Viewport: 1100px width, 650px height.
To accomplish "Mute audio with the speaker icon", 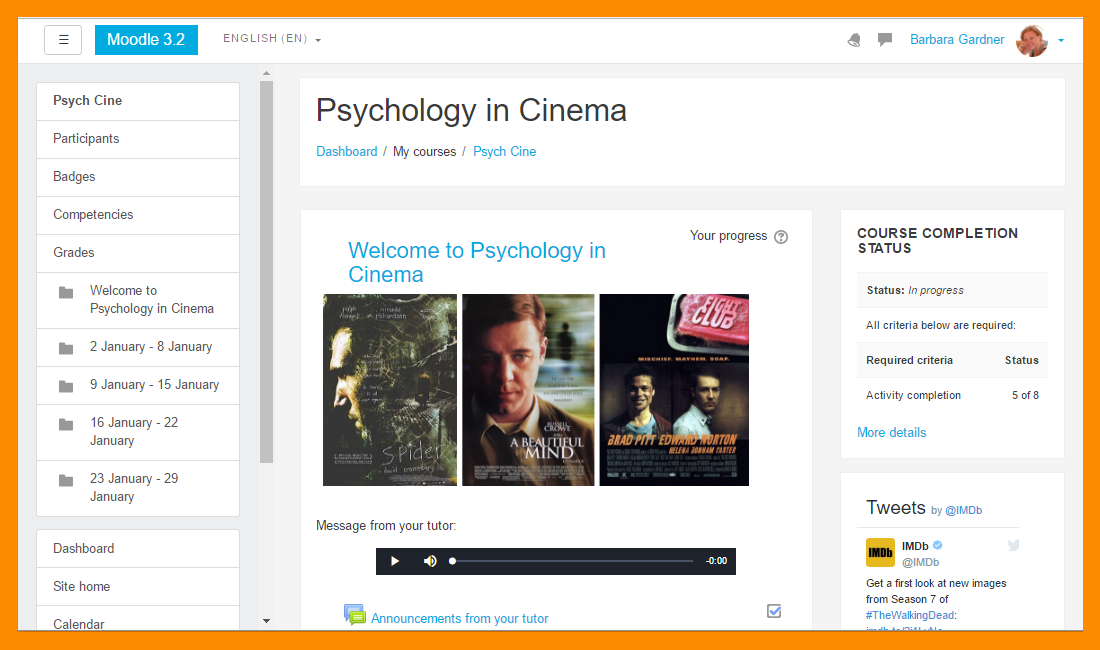I will [x=430, y=561].
